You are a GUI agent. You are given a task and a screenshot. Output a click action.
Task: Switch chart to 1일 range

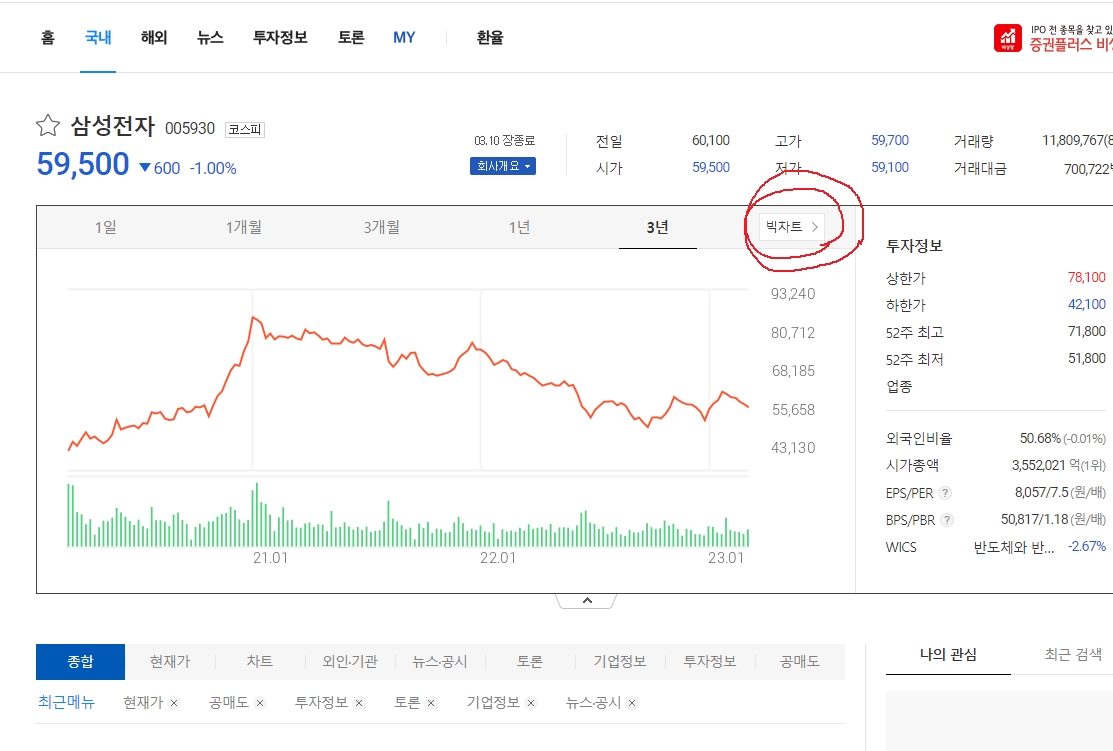coord(106,227)
